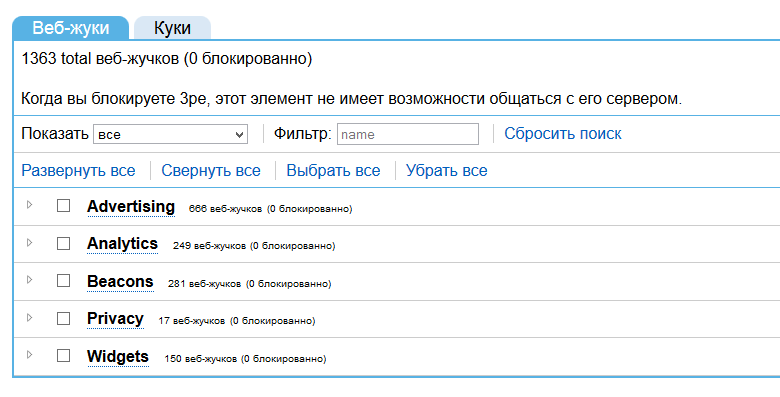Click the '249 веб-жучков' count text
The width and height of the screenshot is (780, 397).
point(209,246)
